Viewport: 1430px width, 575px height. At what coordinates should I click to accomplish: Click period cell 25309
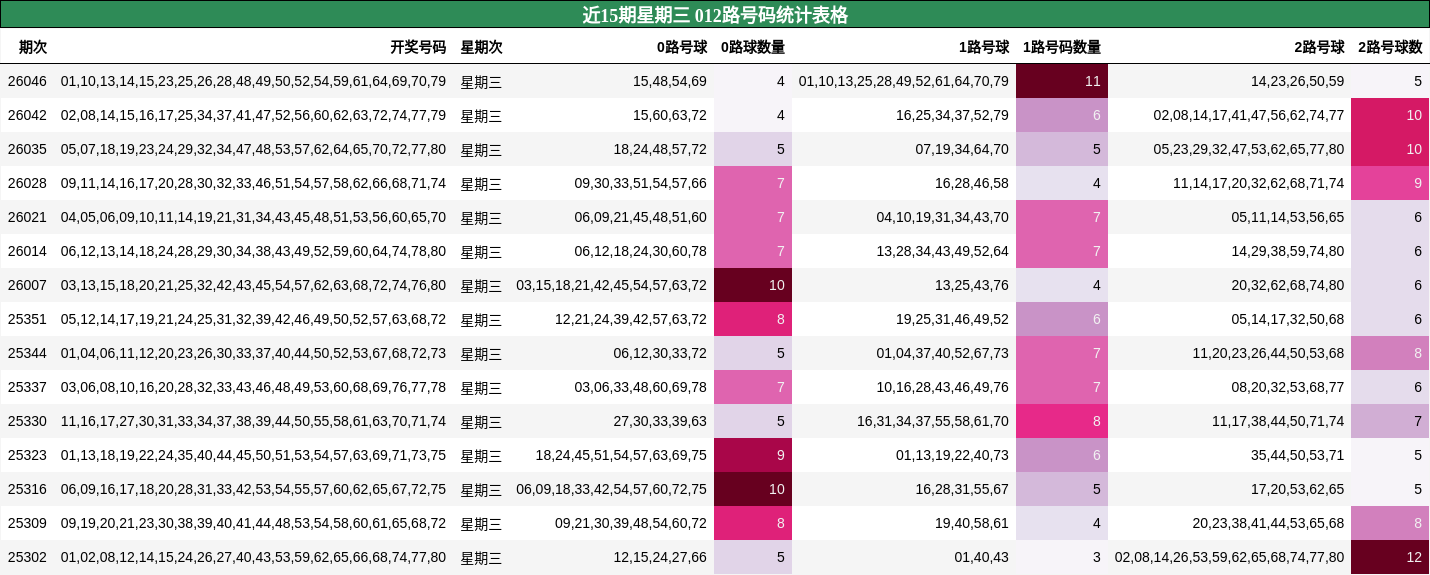(27, 523)
